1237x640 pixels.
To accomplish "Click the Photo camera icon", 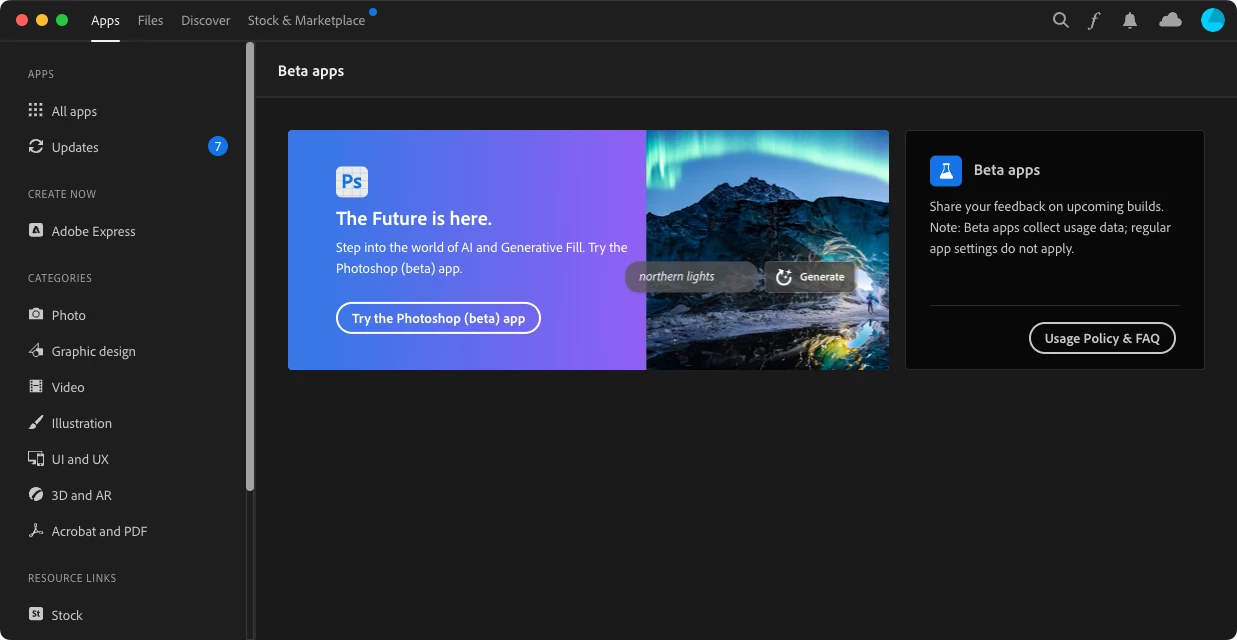I will click(x=36, y=314).
